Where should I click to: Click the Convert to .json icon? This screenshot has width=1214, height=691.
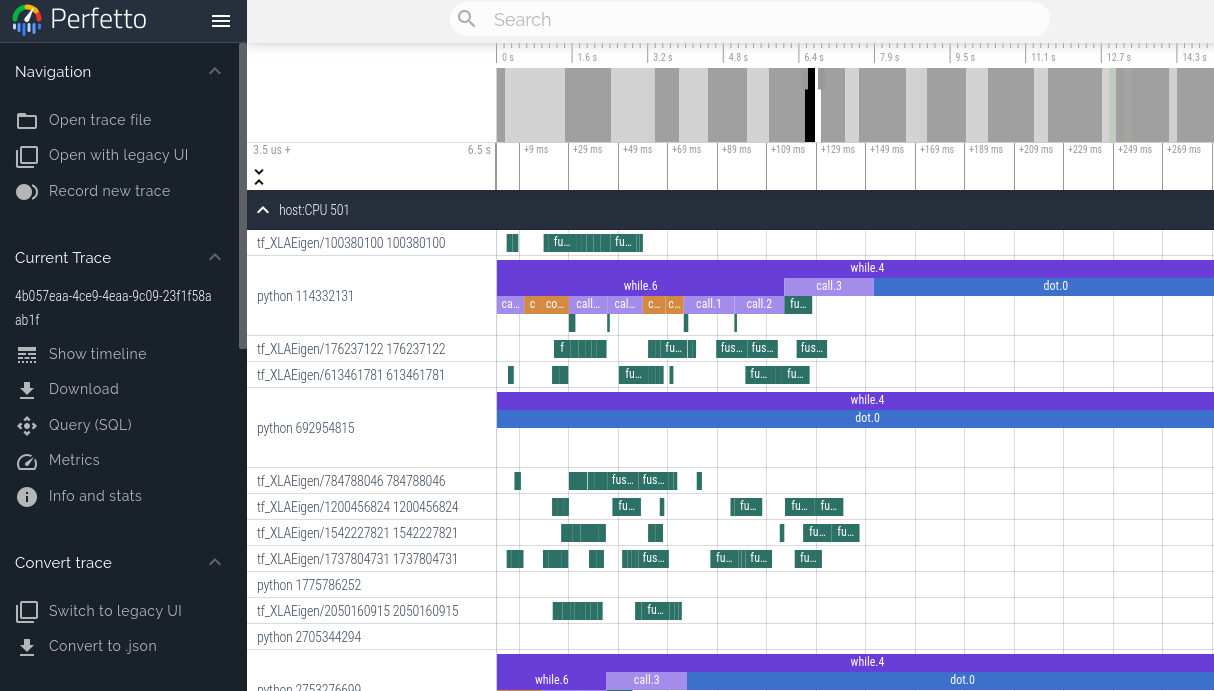tap(27, 646)
